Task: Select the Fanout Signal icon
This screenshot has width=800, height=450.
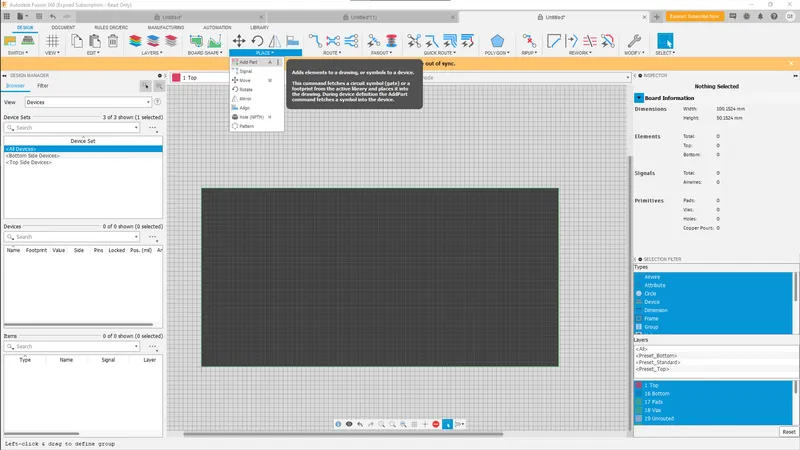Action: pos(373,41)
